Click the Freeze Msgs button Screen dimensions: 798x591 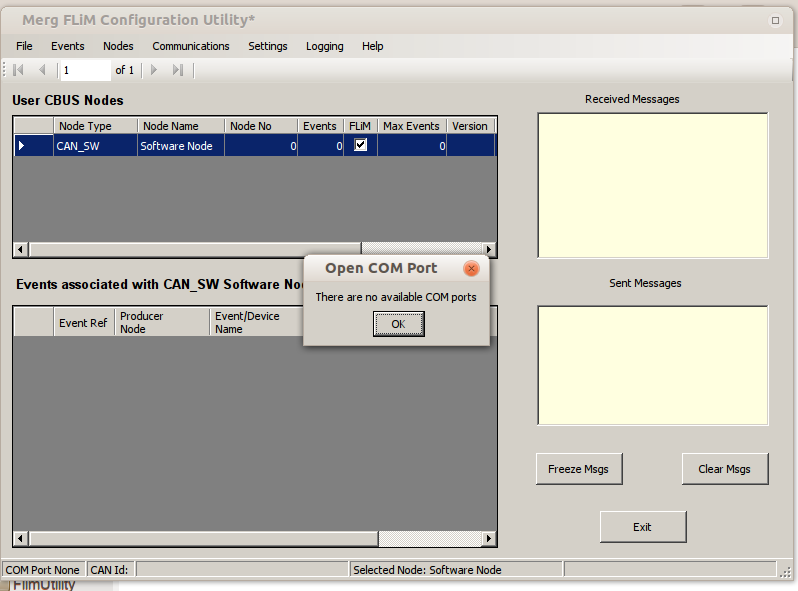point(579,469)
